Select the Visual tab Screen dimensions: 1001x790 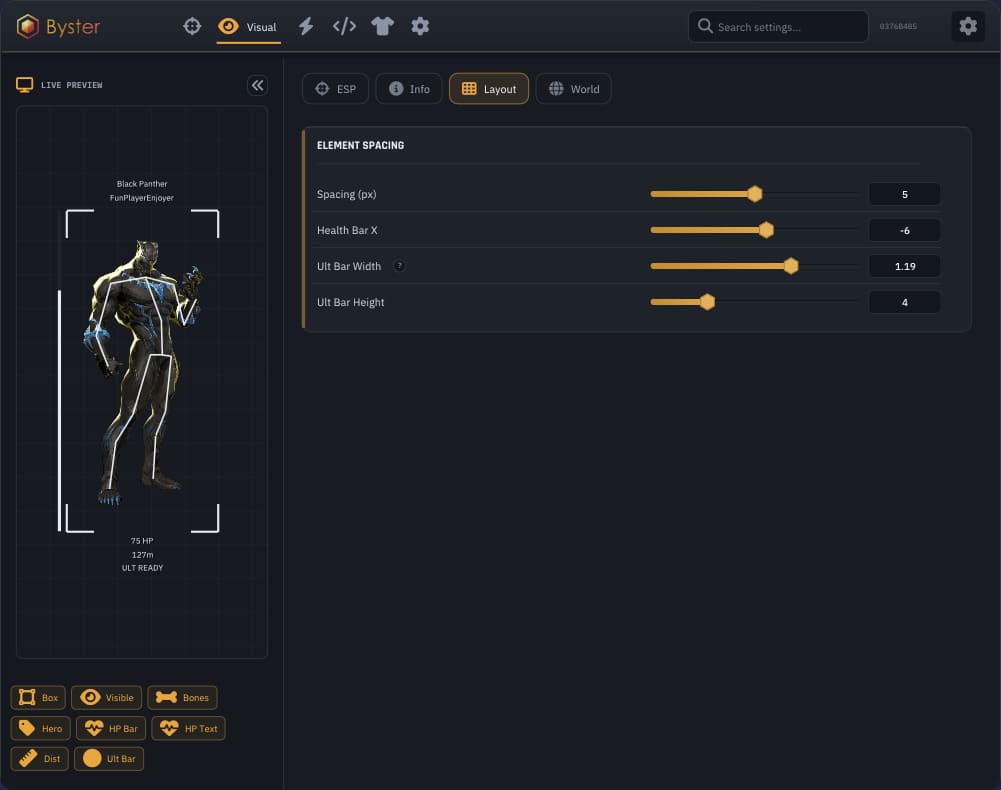pos(248,27)
